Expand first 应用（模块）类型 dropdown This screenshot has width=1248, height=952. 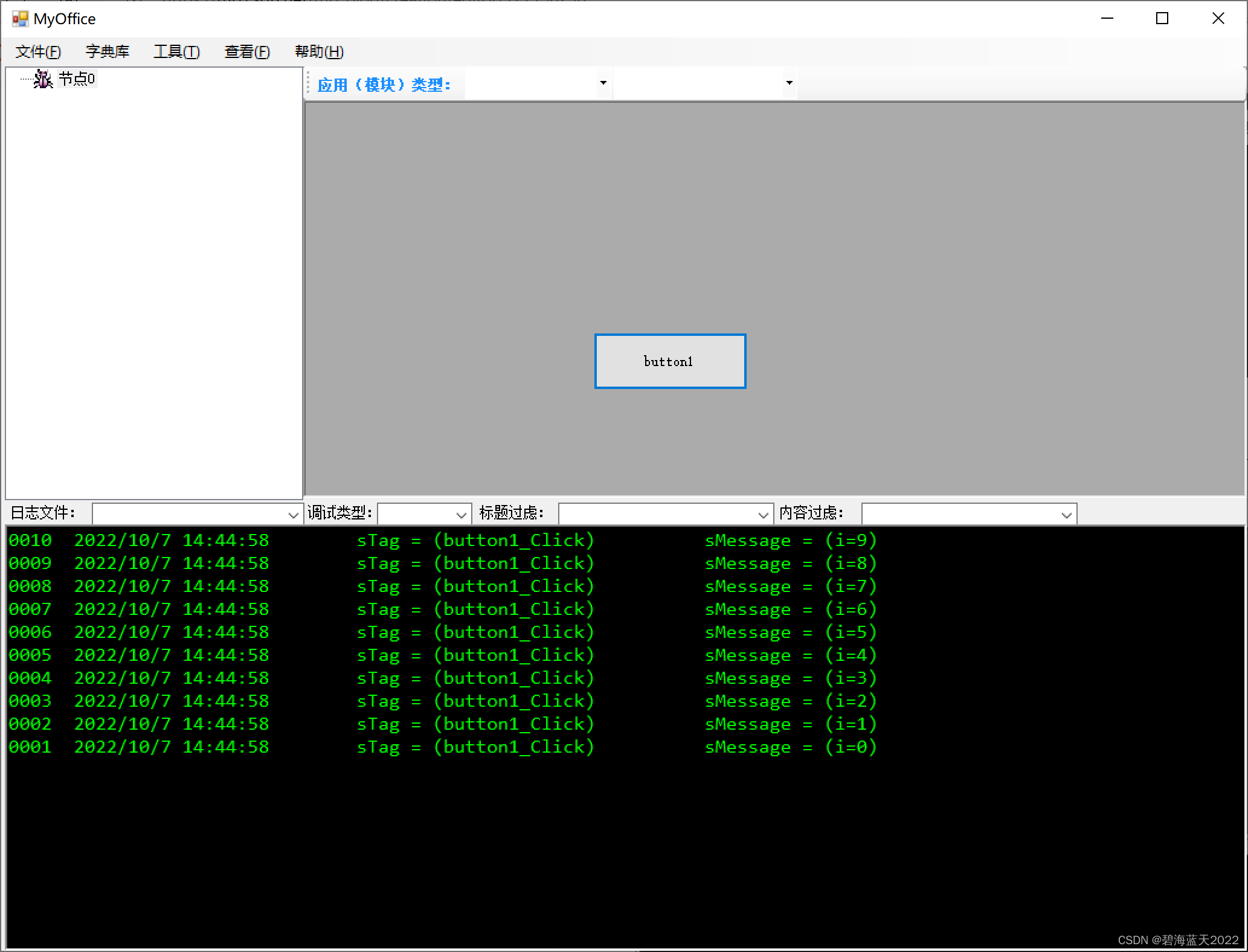tap(603, 83)
